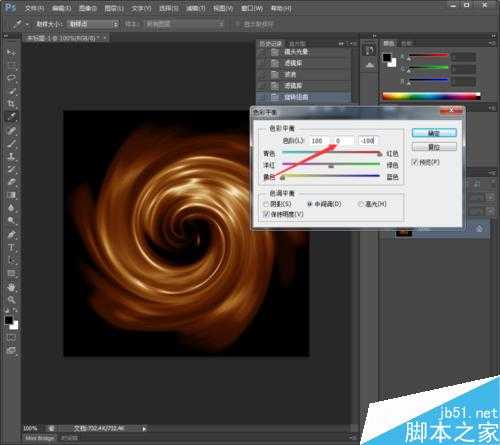500x445 pixels.
Task: Select the Pen tool in the toolbox
Action: point(12,235)
